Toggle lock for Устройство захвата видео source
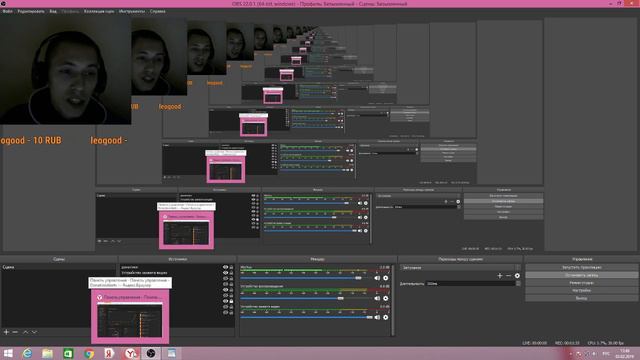This screenshot has width=640, height=360. tap(231, 273)
